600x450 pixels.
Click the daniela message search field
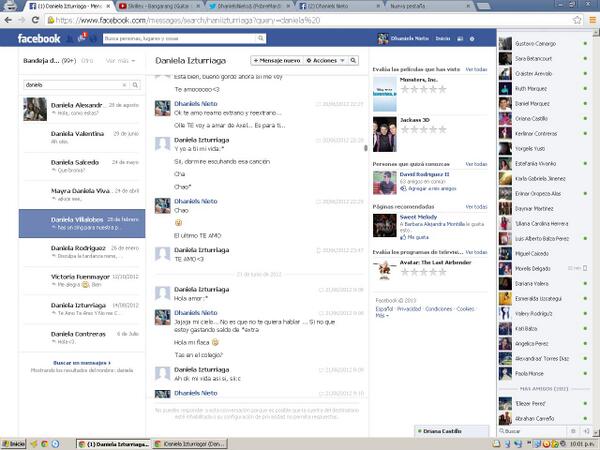73,85
